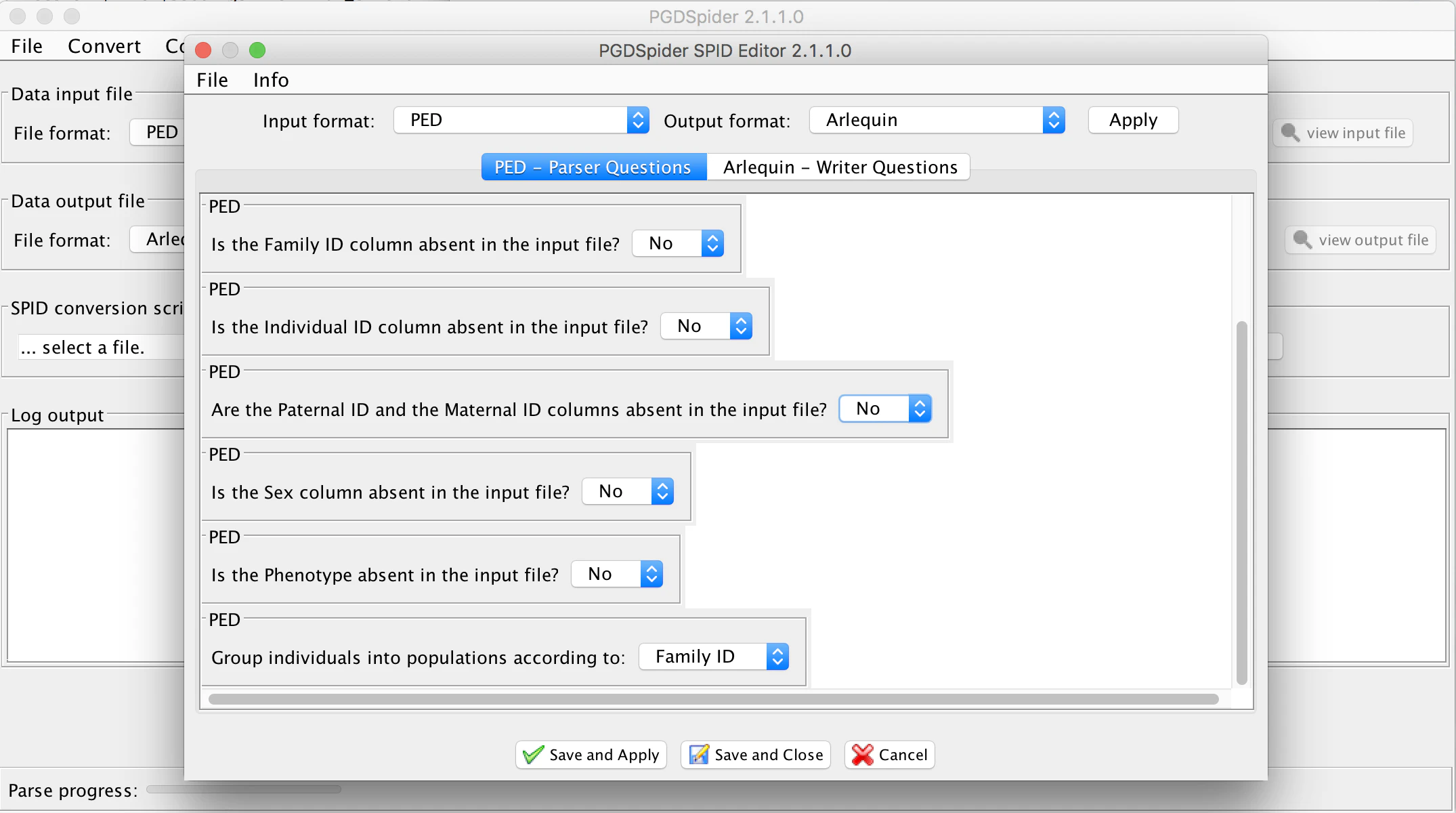Screen dimensions: 1456x813
Task: Click the Paternal and Maternal ID question text
Action: 519,409
